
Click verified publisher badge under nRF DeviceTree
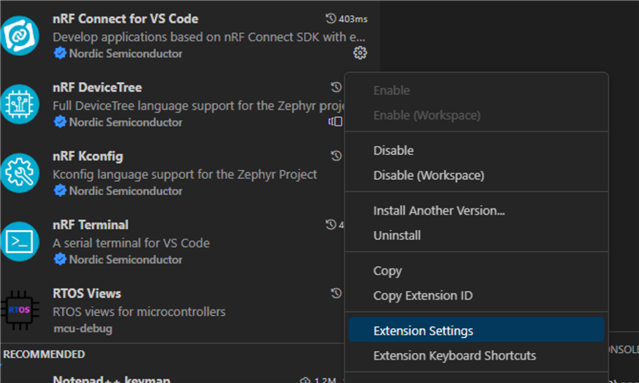point(60,122)
